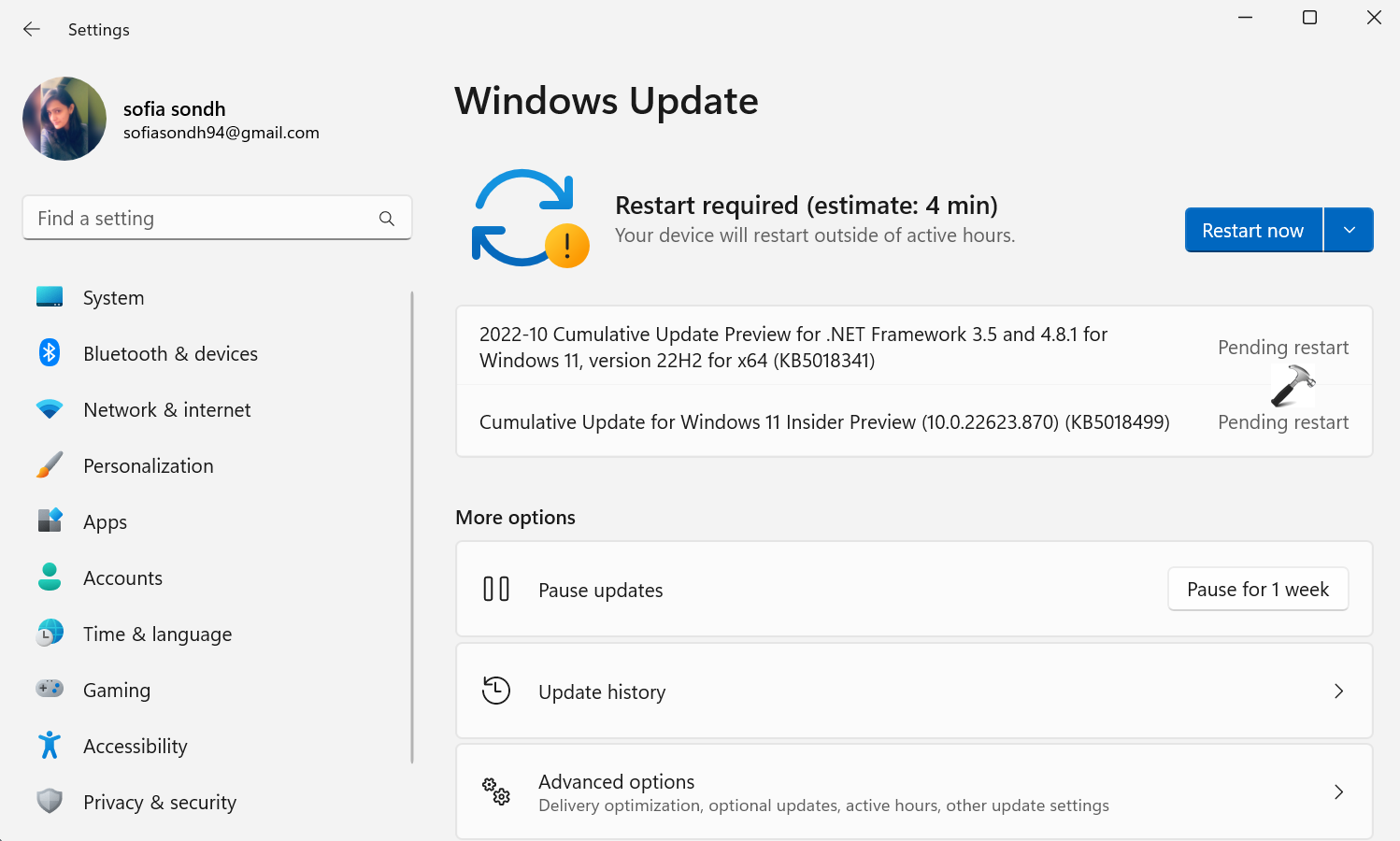Click the Privacy shield icon

pos(50,802)
